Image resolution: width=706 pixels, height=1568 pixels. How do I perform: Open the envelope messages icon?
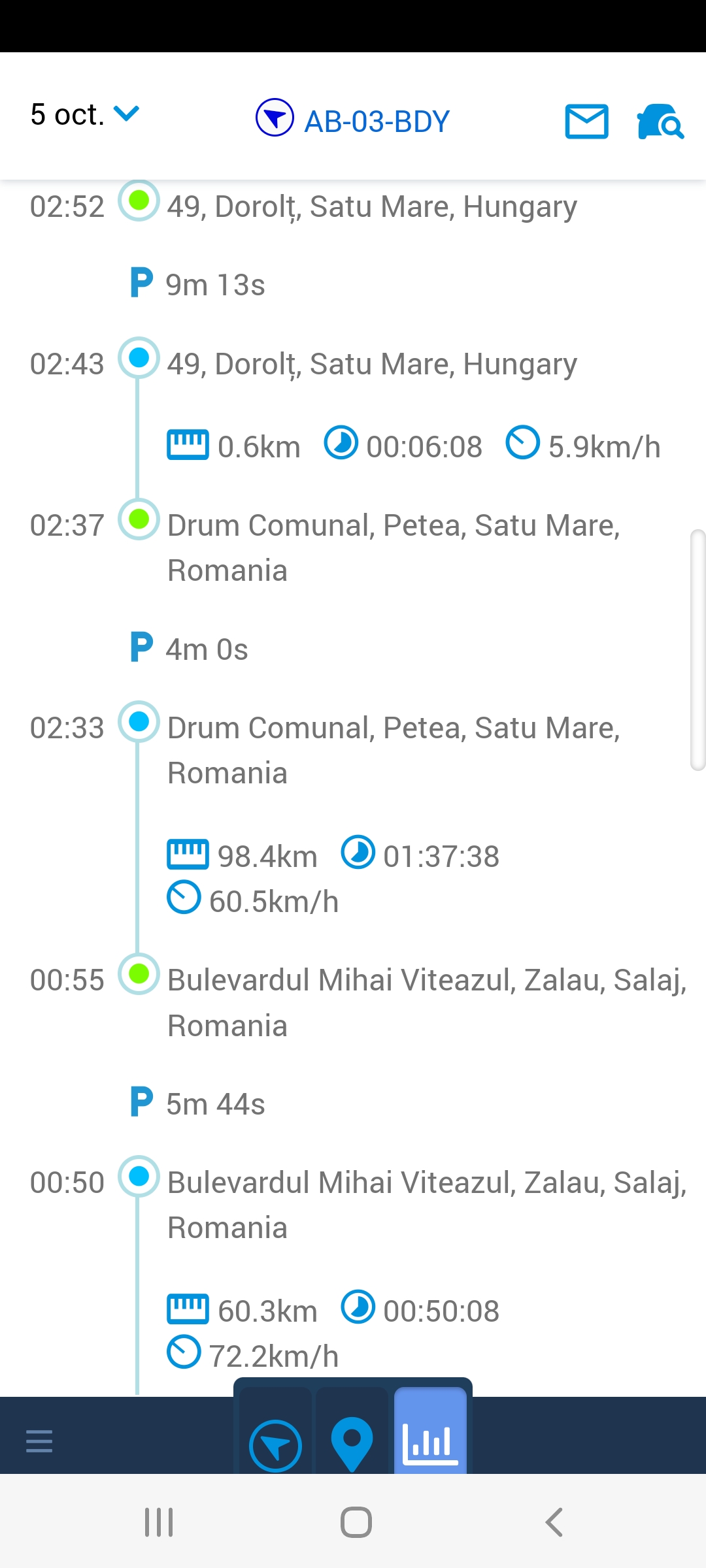pos(586,122)
